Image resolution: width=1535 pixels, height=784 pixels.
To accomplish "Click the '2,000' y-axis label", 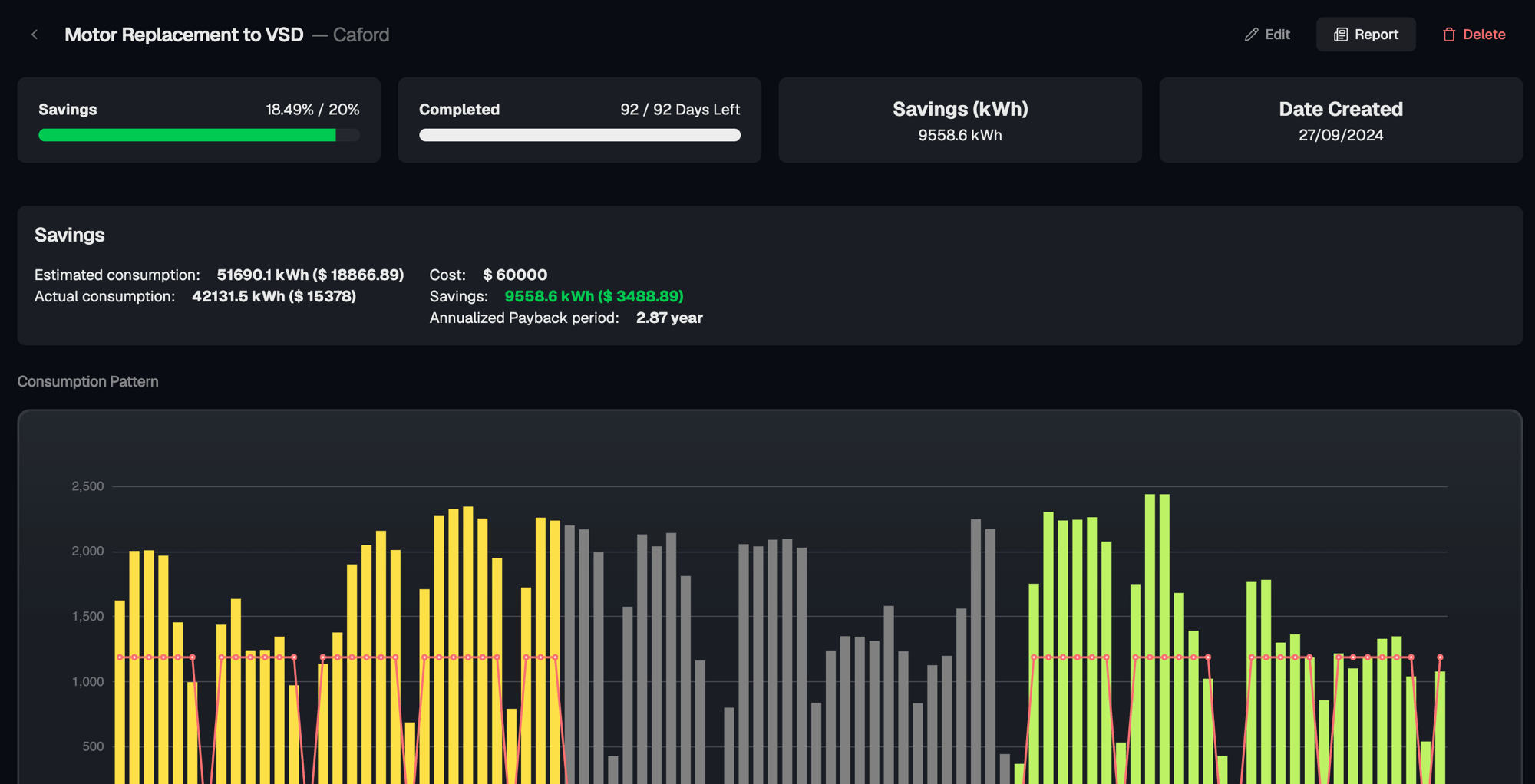I will 87,552.
